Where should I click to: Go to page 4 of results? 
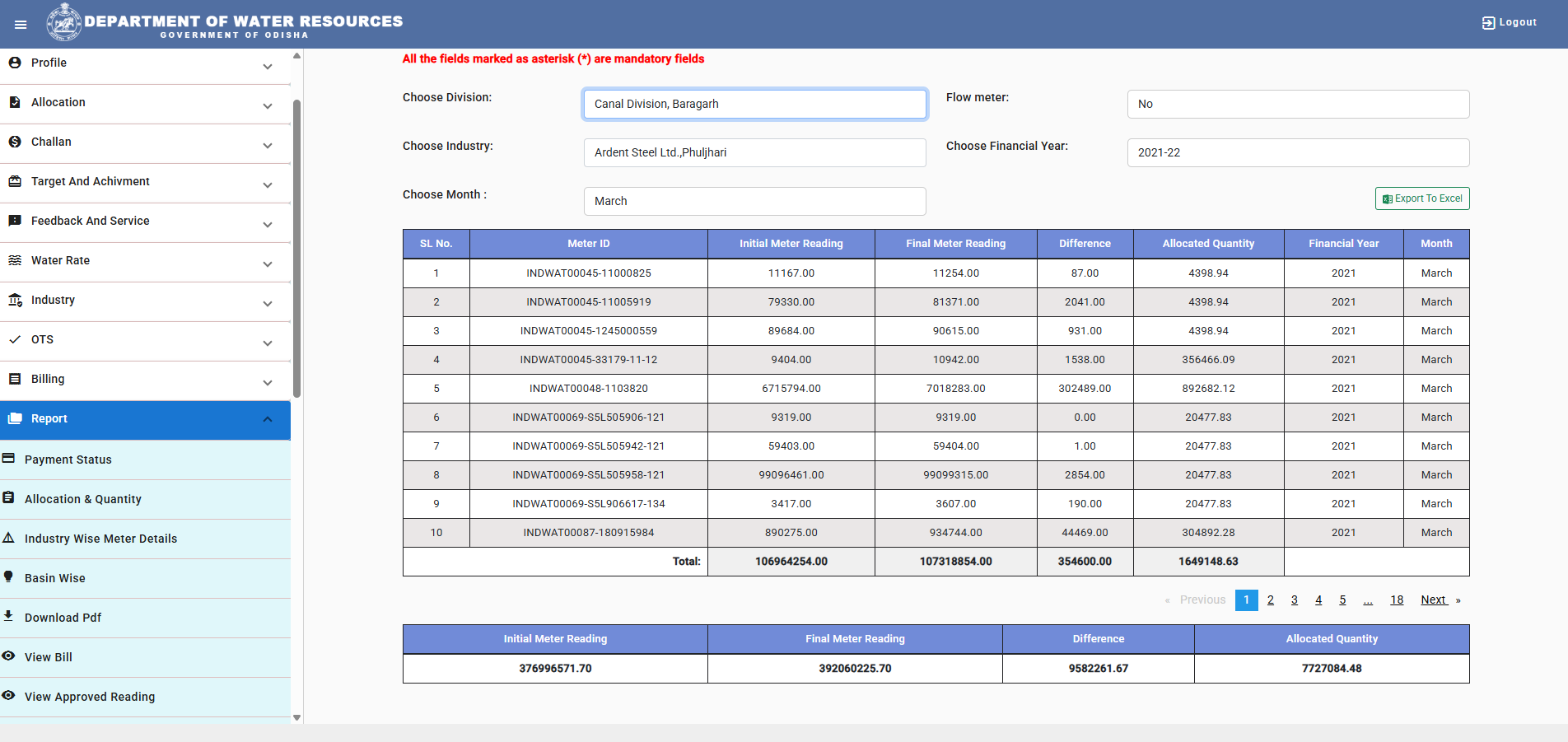(1318, 600)
